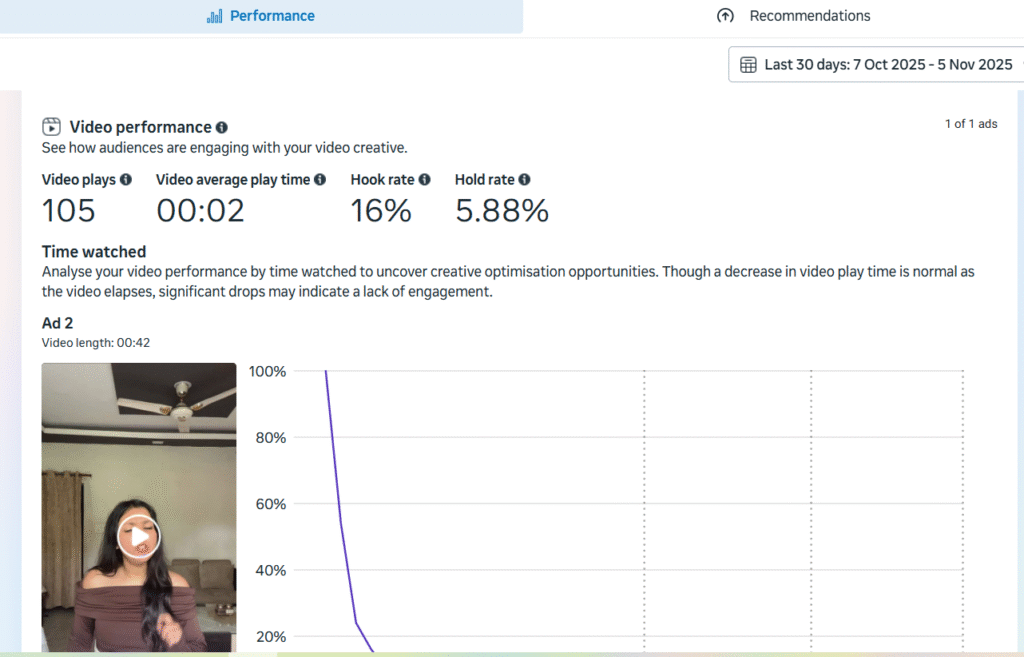Image resolution: width=1024 pixels, height=657 pixels.
Task: Show info for Video average play time
Action: pos(320,180)
